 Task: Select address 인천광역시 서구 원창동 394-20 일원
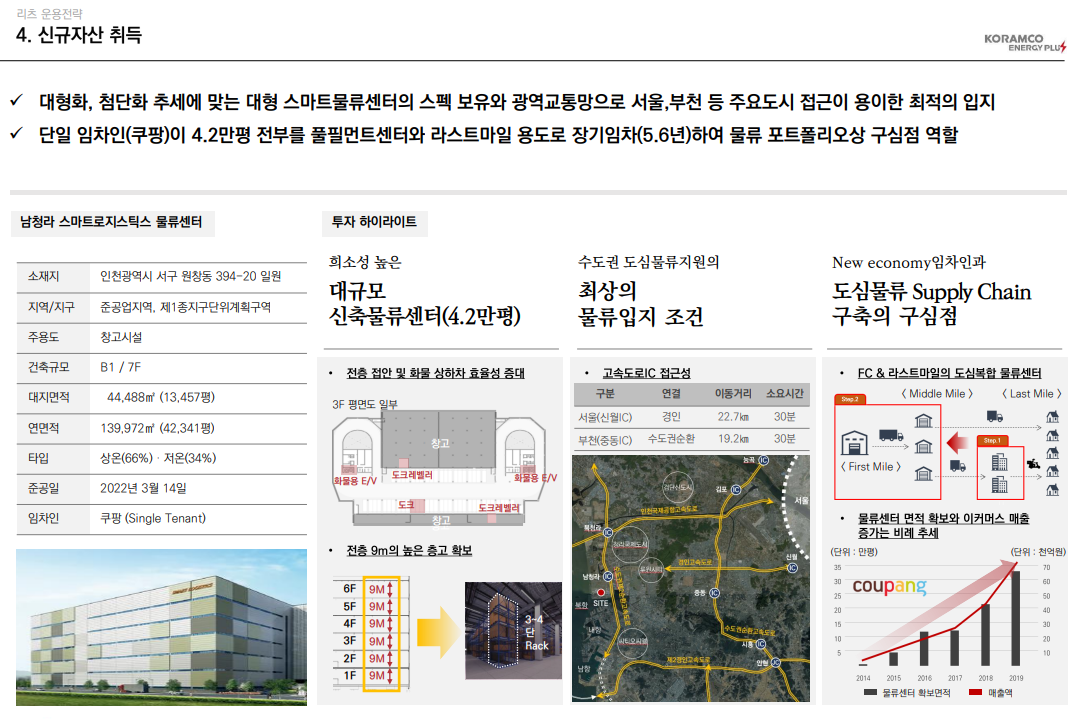tap(190, 276)
